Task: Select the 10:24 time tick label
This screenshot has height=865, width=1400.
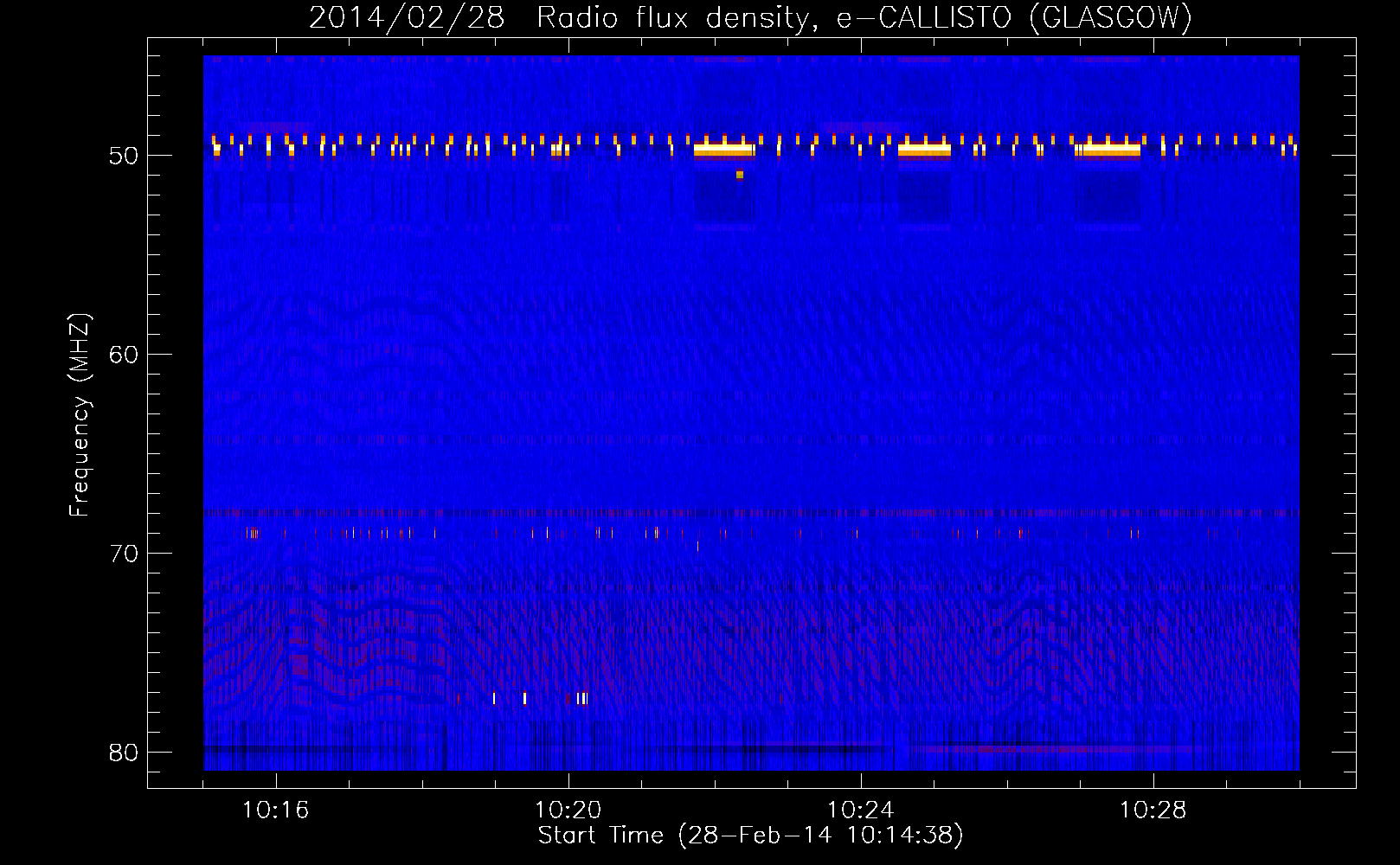Action: pos(861,811)
